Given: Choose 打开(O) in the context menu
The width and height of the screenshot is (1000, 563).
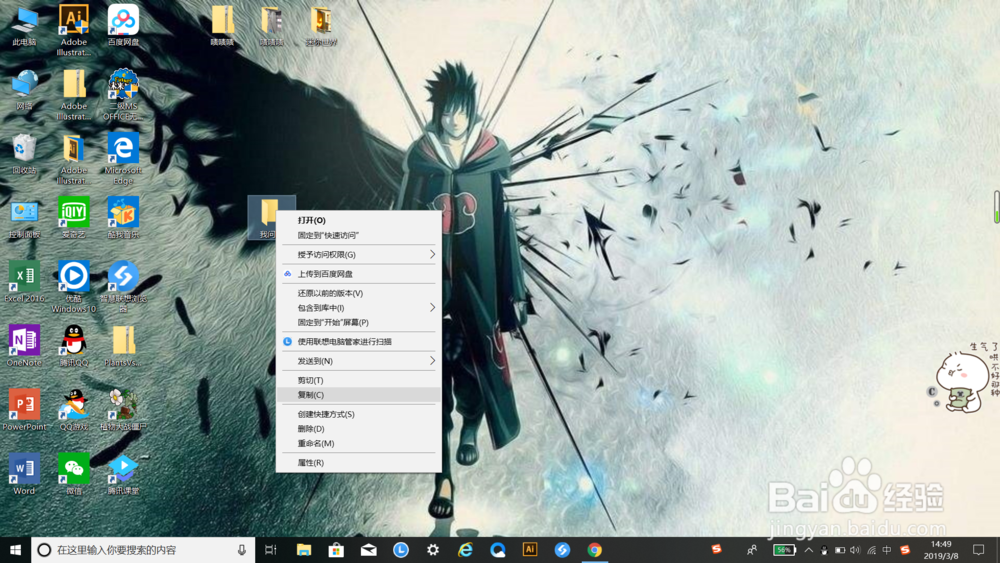Looking at the screenshot, I should (358, 220).
